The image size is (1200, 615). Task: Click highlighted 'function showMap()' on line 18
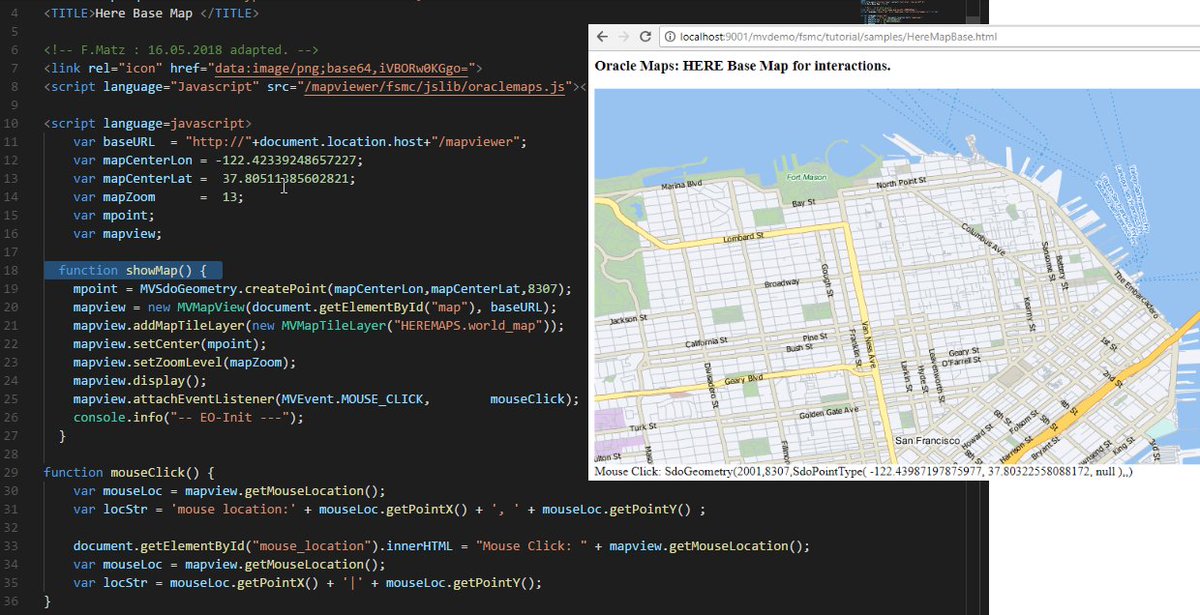132,270
